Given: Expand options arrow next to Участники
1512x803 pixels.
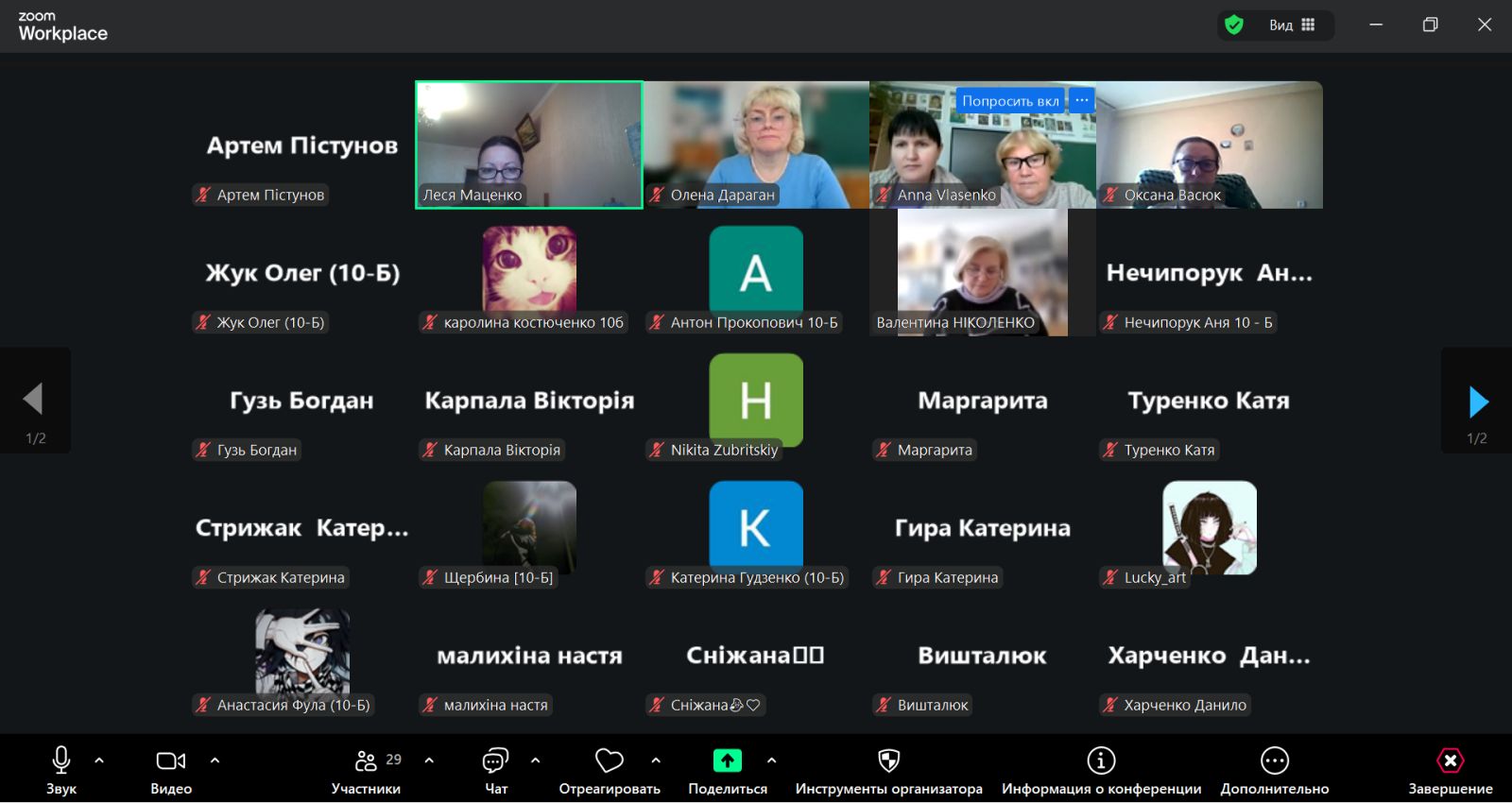Looking at the screenshot, I should [429, 760].
